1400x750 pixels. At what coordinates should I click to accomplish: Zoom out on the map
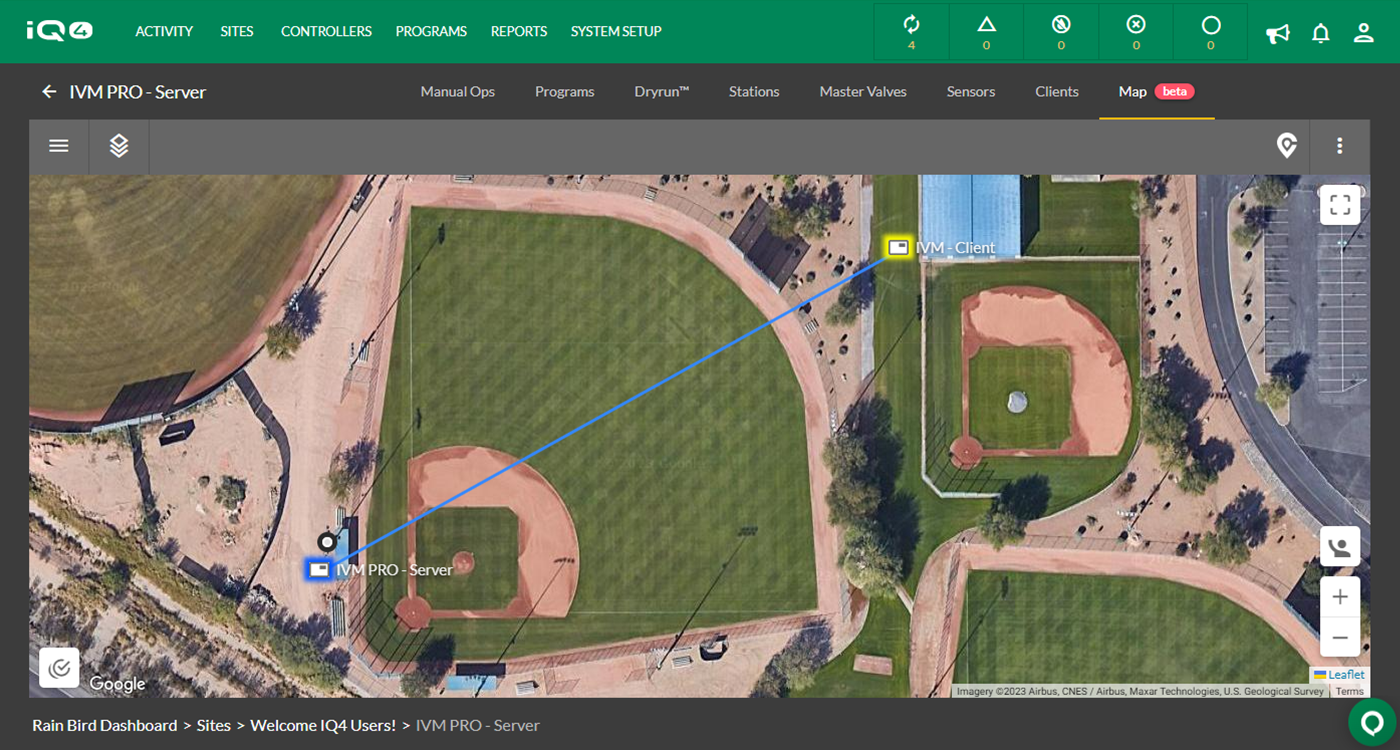tap(1340, 637)
